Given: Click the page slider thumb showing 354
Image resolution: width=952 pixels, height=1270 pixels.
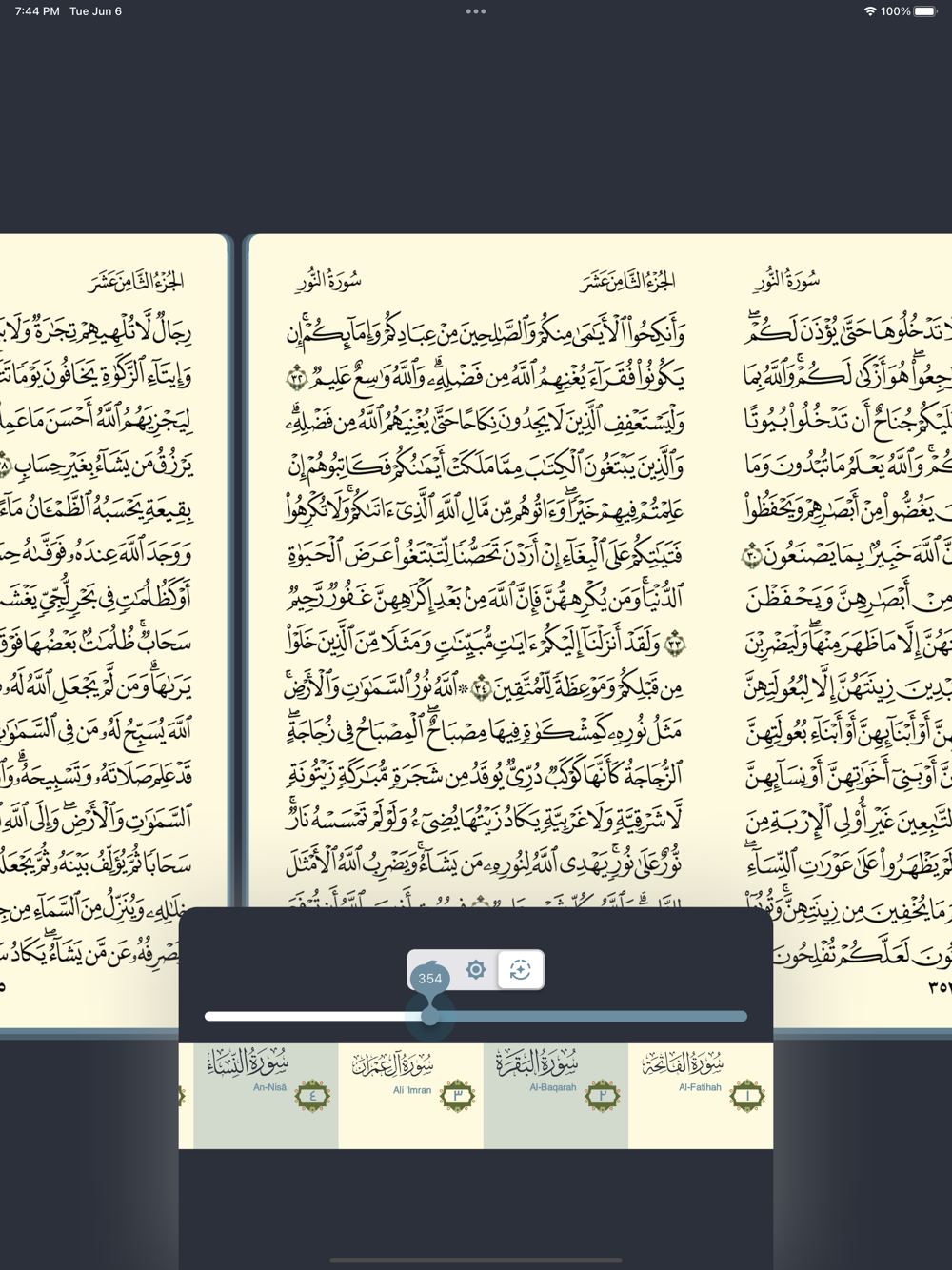Looking at the screenshot, I should coord(430,1016).
